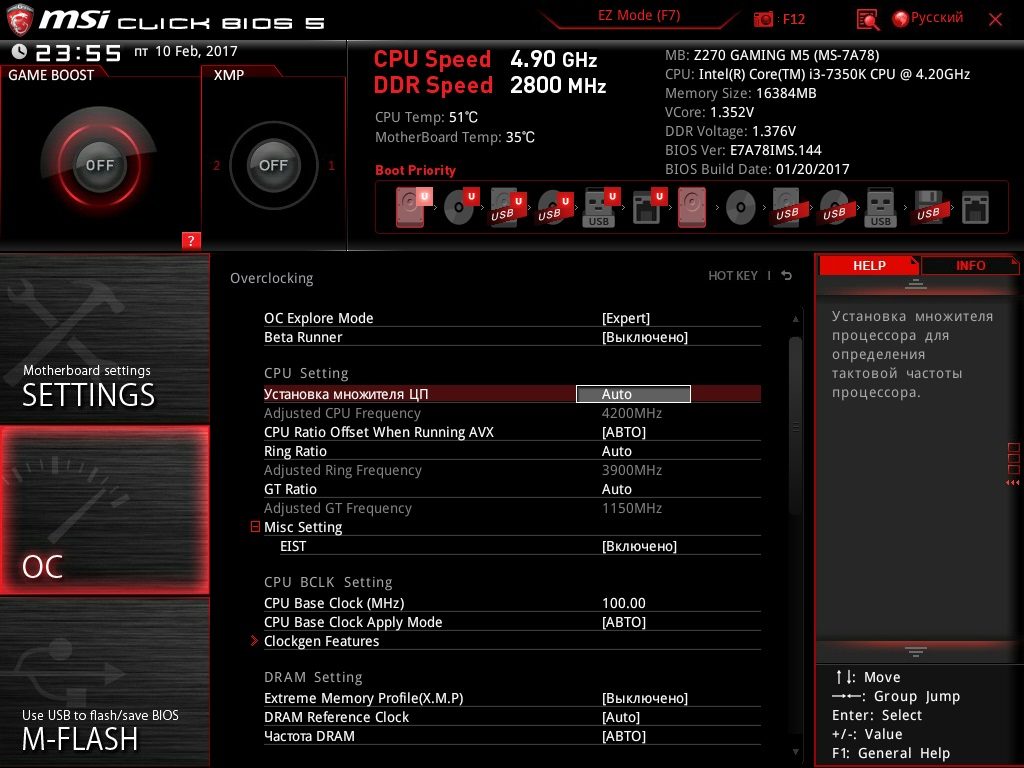The width and height of the screenshot is (1024, 768).
Task: Open the SETTINGS motherboard section
Action: pos(104,339)
